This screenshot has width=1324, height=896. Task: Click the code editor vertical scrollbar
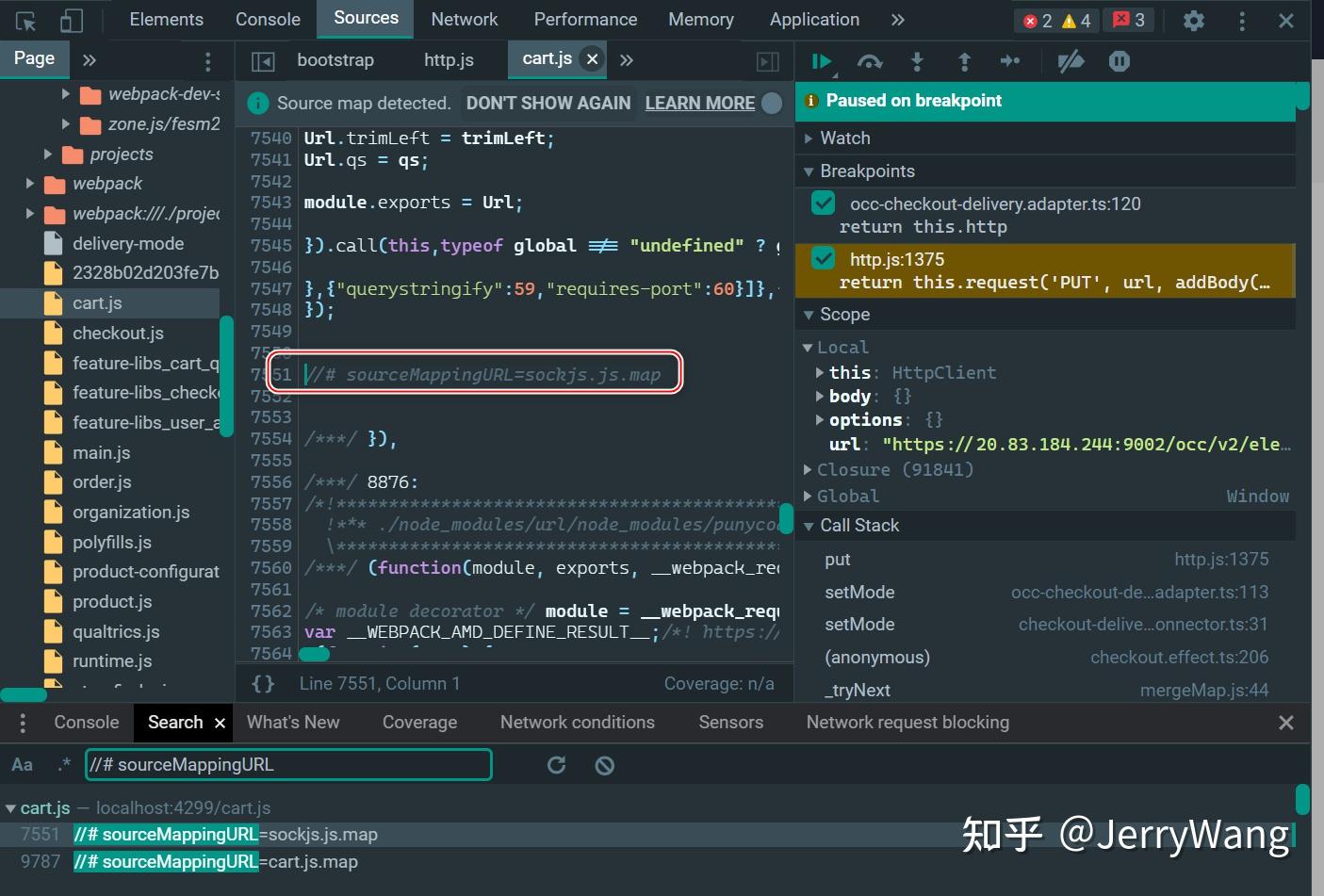pyautogui.click(x=786, y=519)
